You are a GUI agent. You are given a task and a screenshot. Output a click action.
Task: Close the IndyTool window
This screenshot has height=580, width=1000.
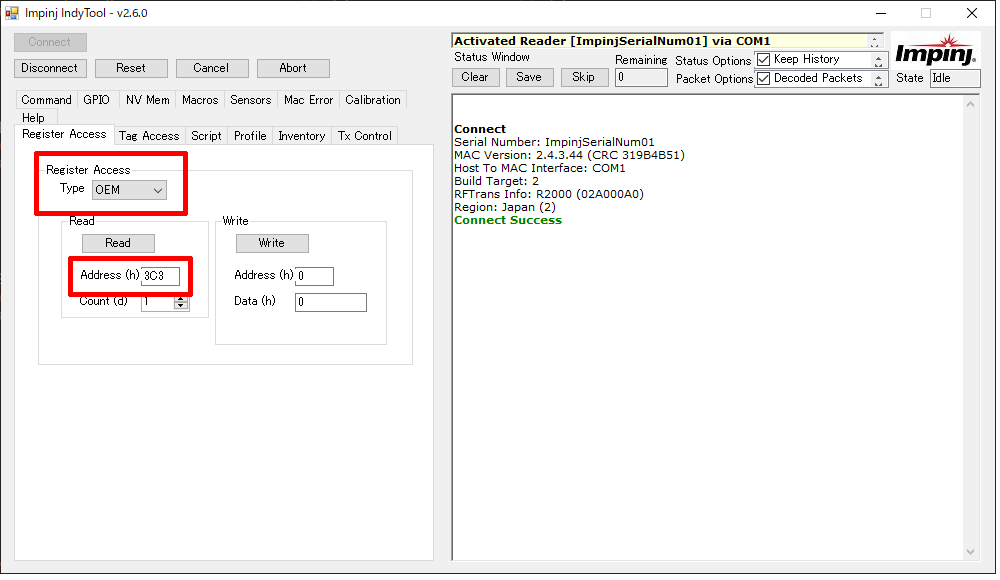(x=972, y=13)
